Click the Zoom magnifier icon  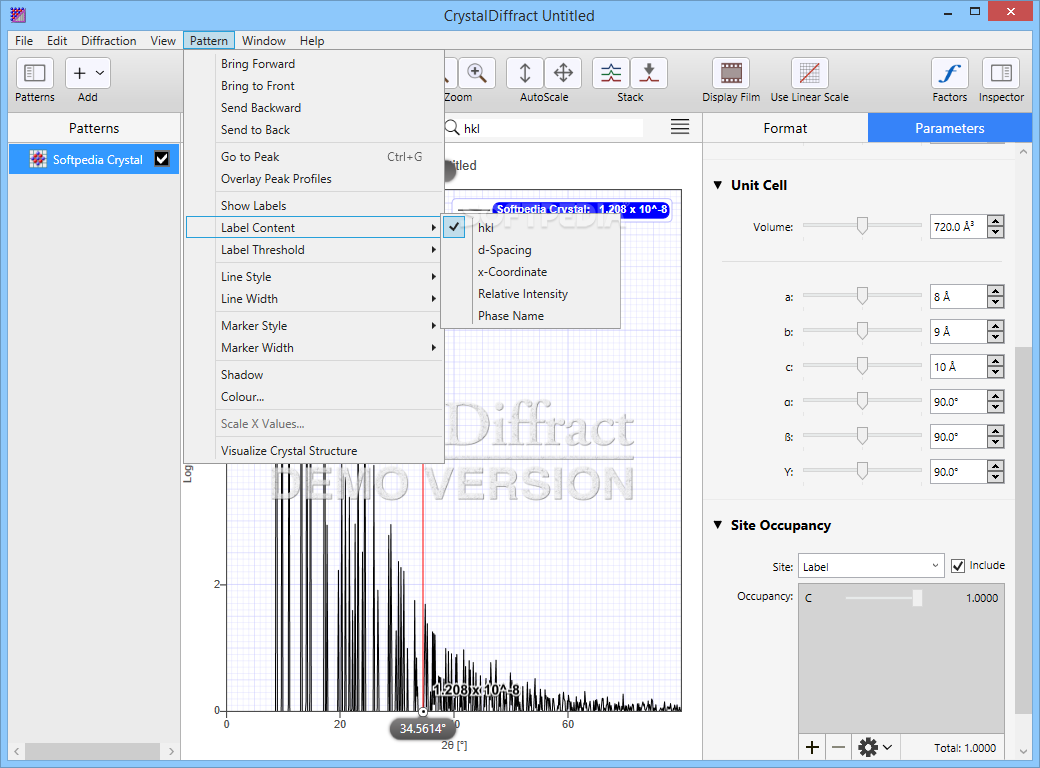[x=476, y=72]
